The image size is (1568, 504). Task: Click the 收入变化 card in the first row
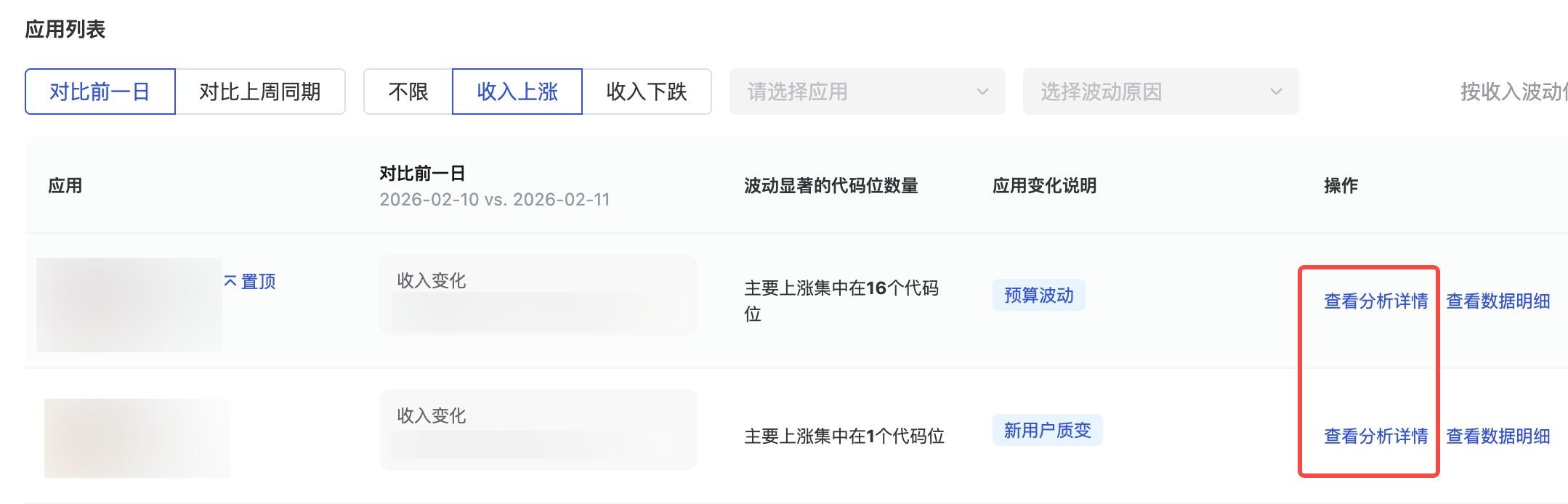tap(538, 295)
